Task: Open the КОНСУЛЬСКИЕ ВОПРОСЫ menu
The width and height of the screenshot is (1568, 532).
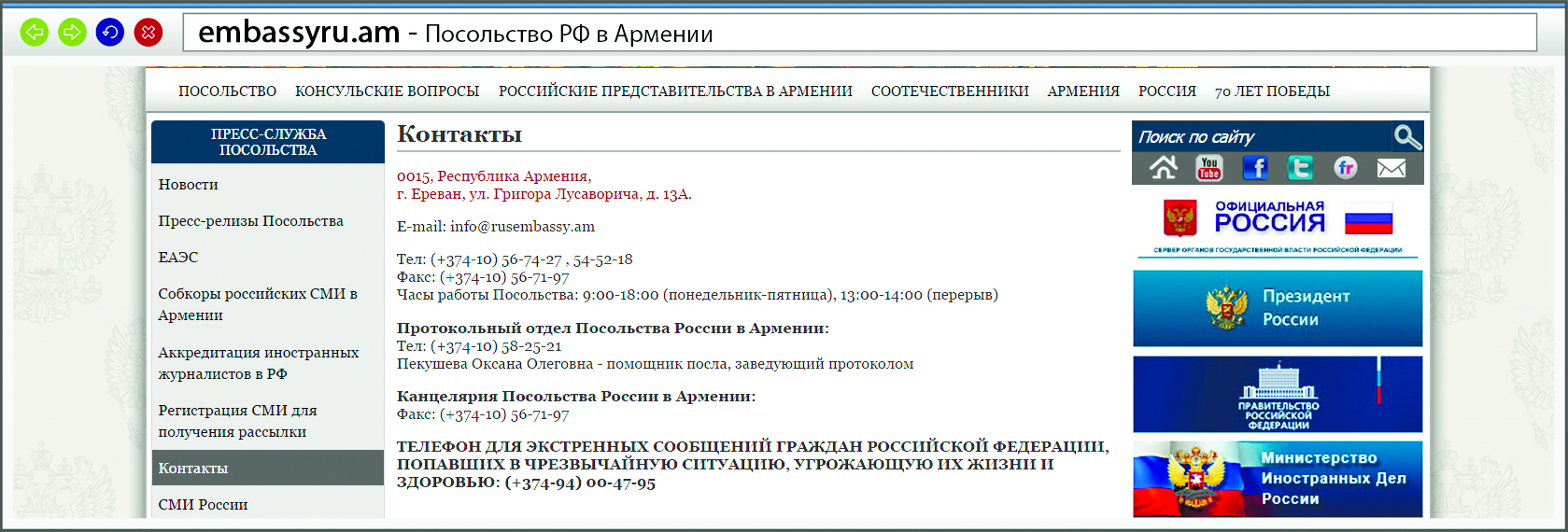Action: [x=388, y=91]
